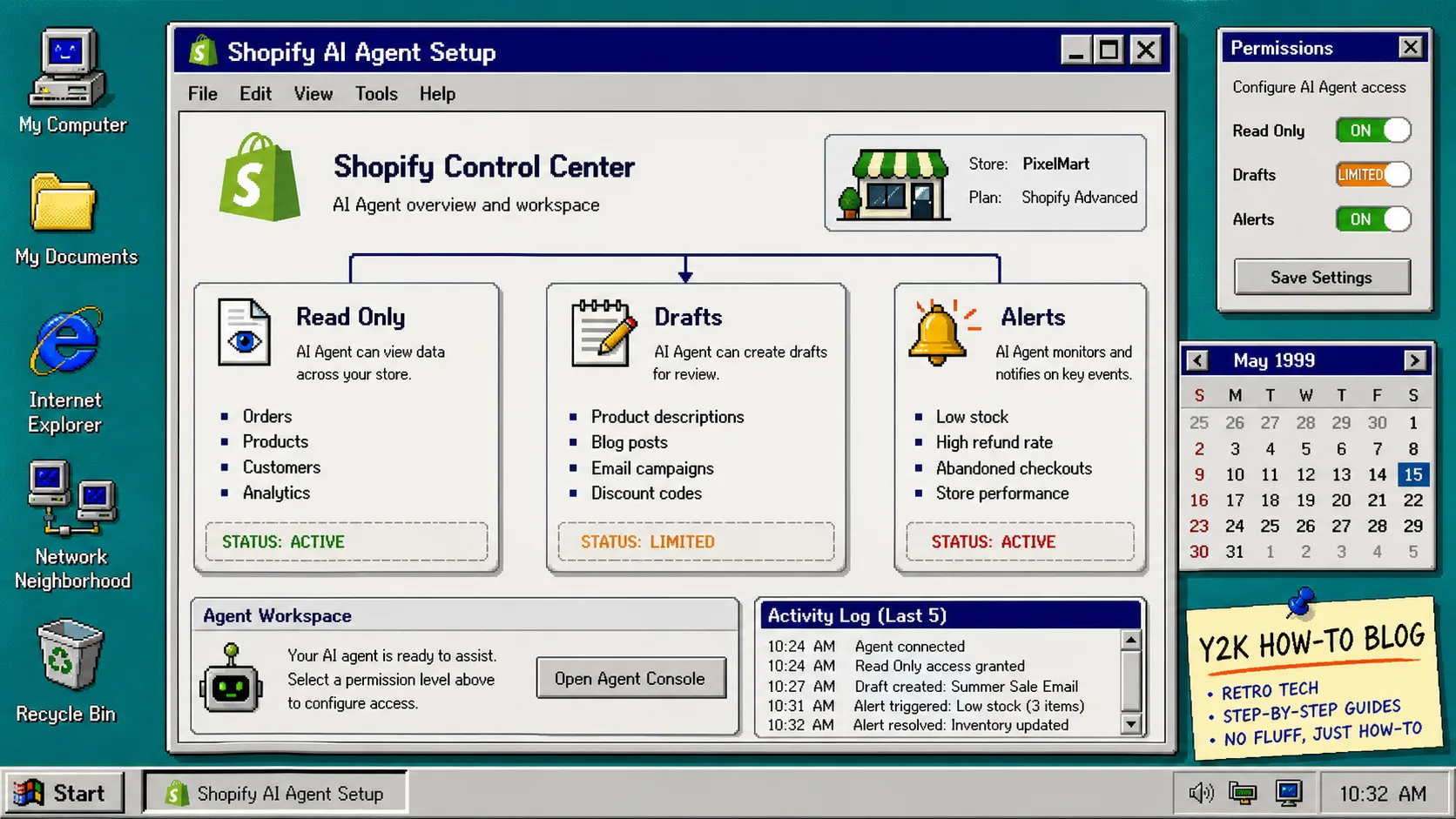Open the Edit menu
The height and width of the screenshot is (819, 1456).
tap(256, 94)
